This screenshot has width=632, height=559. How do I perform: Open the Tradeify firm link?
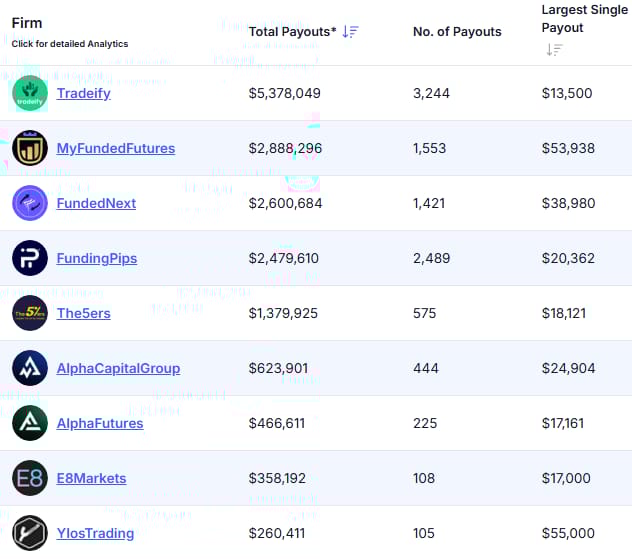83,93
